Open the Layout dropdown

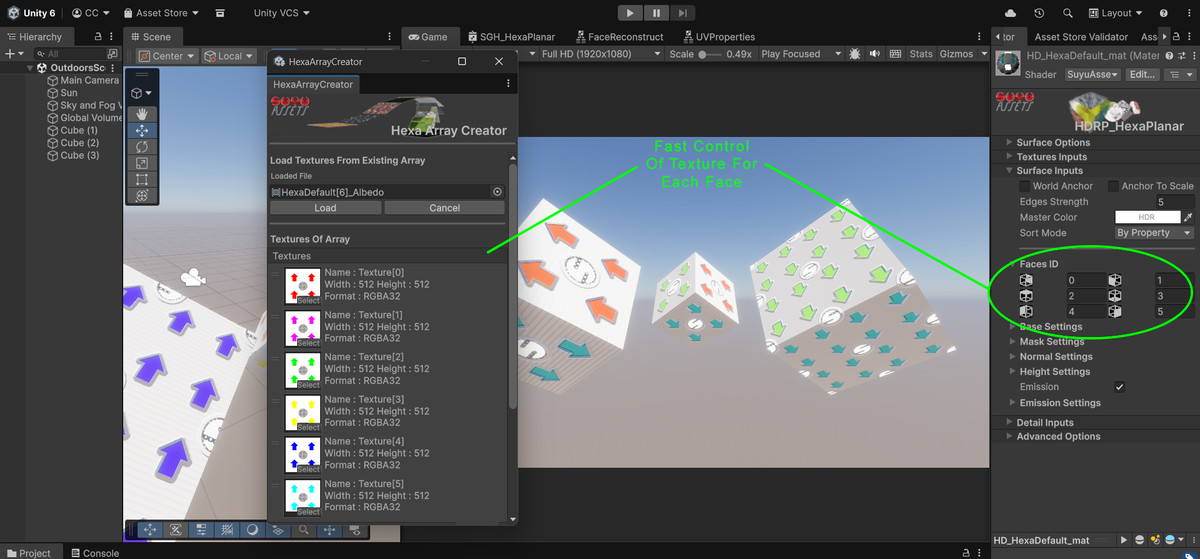tap(1117, 13)
